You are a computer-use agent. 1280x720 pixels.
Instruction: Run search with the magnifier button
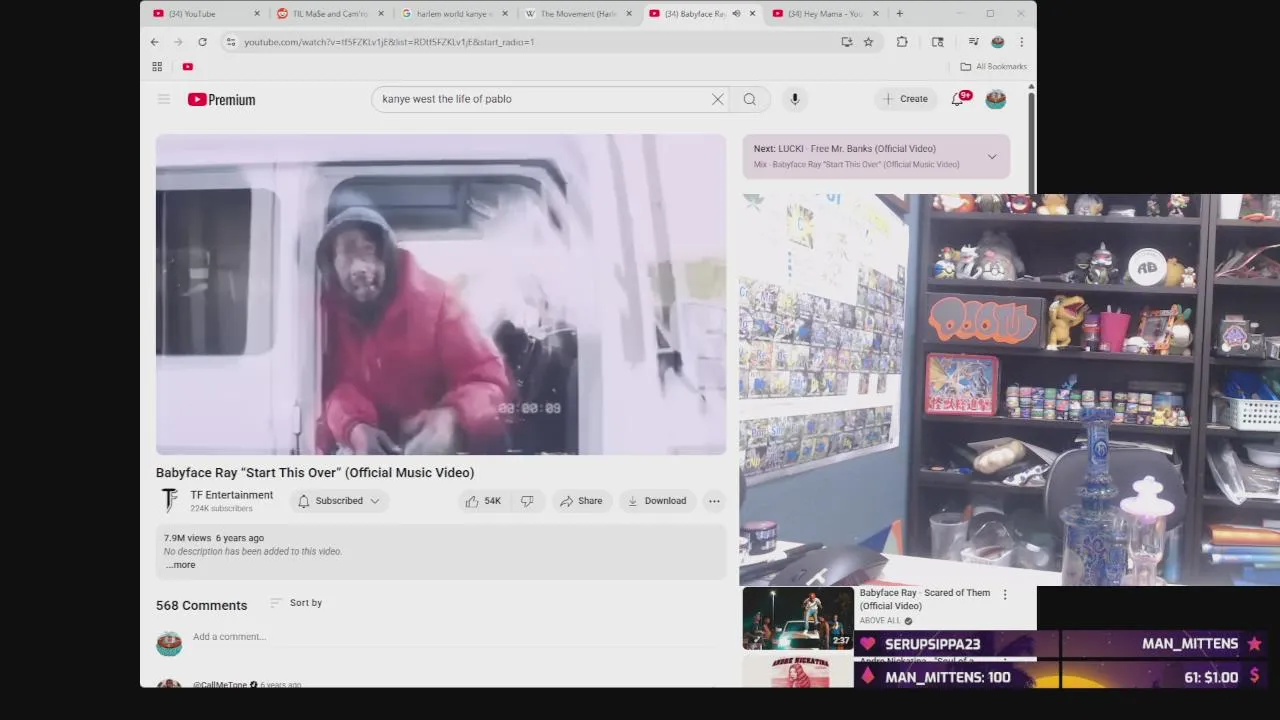tap(750, 99)
